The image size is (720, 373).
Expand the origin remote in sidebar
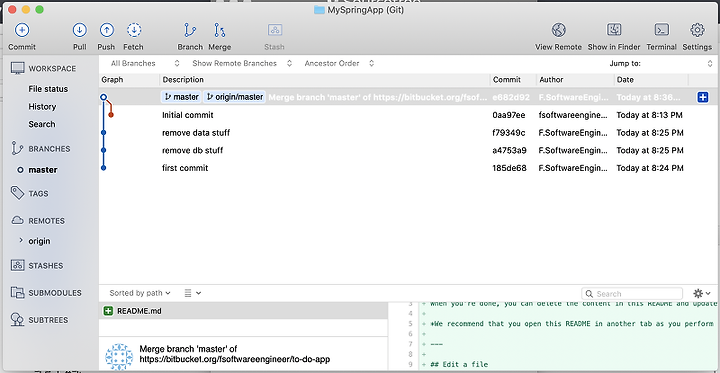point(21,240)
